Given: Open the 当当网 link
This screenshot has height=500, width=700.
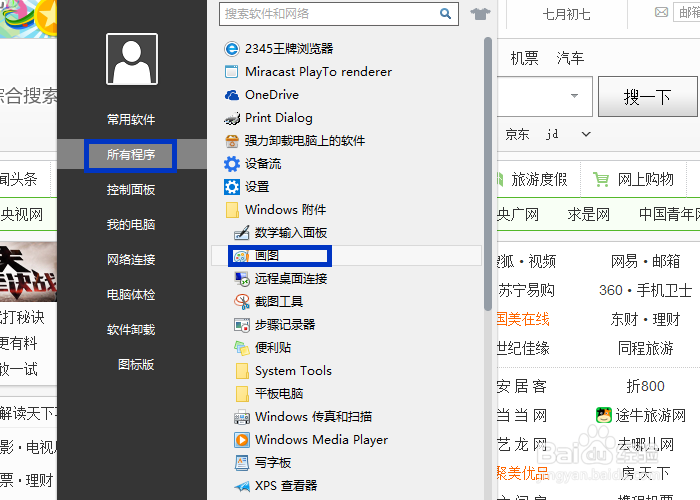Looking at the screenshot, I should [522, 415].
